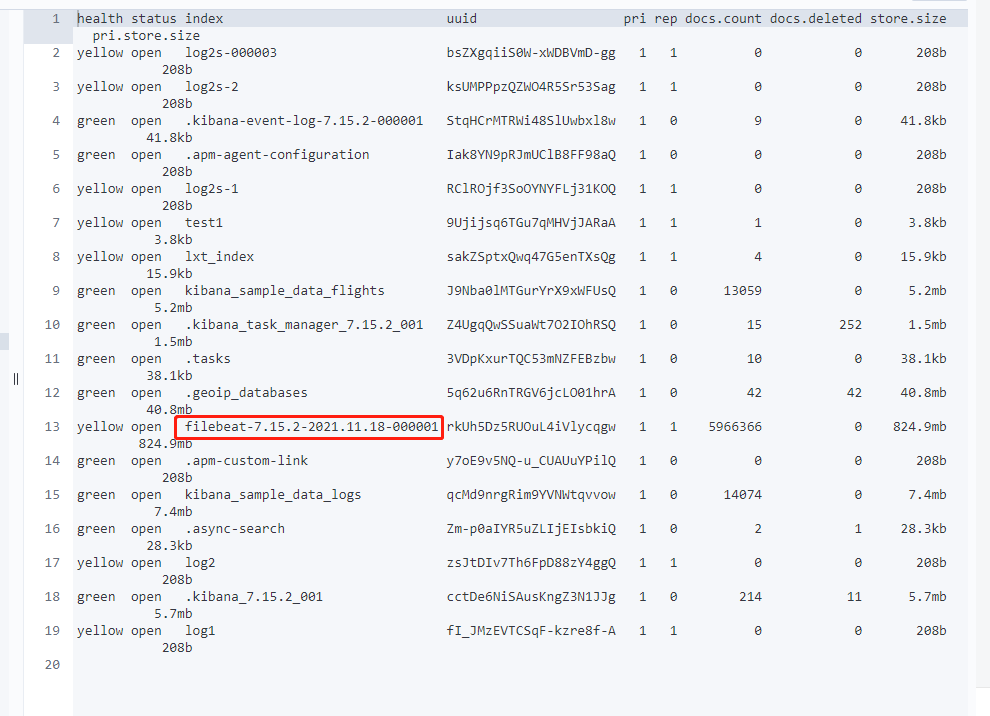Click uuid ksUMPPpzQZWO4R5Sr53Sag

pos(531,87)
